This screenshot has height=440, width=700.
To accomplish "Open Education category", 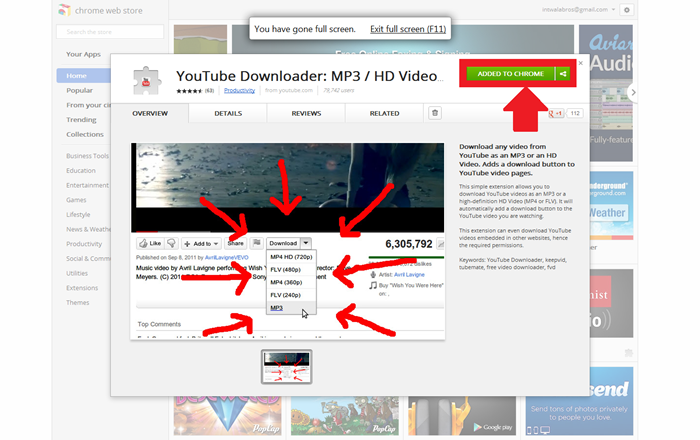I will (81, 170).
